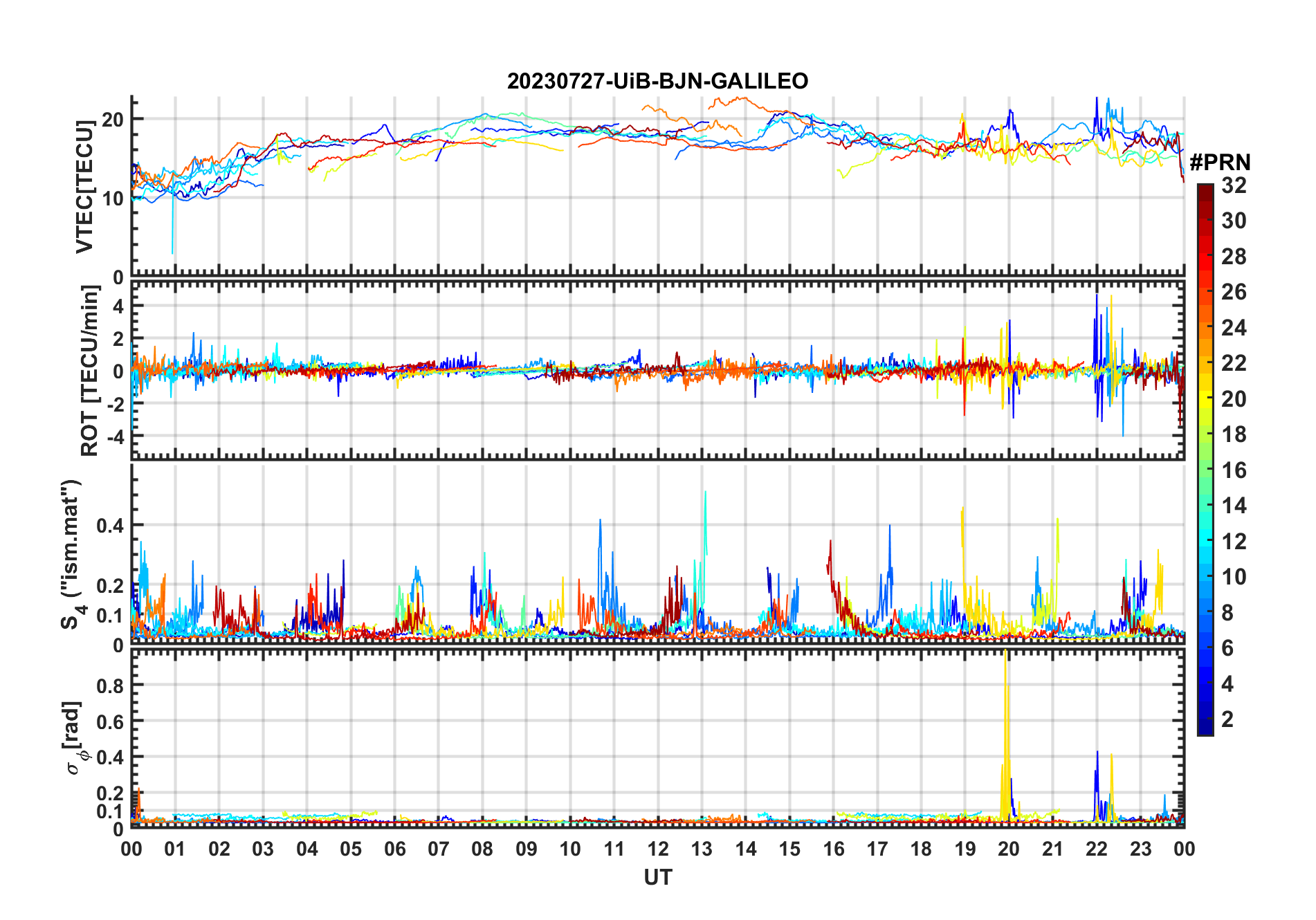Screen dimensions: 1316x920
Task: Select the "0.2" tick on the σφ y-axis
Action: click(110, 793)
